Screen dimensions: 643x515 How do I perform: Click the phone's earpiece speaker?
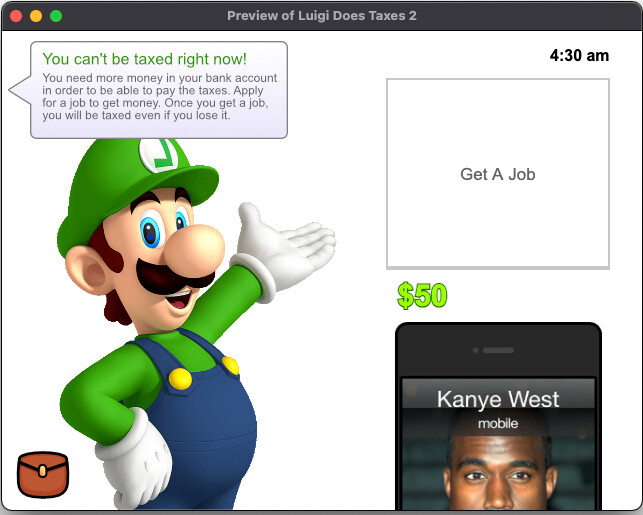click(497, 350)
